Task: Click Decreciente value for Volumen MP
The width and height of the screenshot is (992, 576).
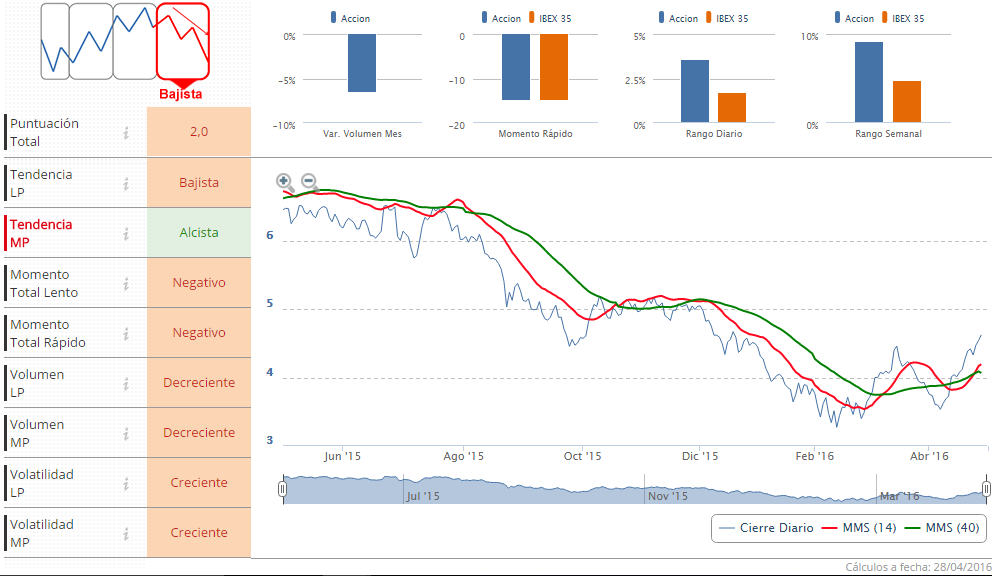Action: [x=199, y=433]
